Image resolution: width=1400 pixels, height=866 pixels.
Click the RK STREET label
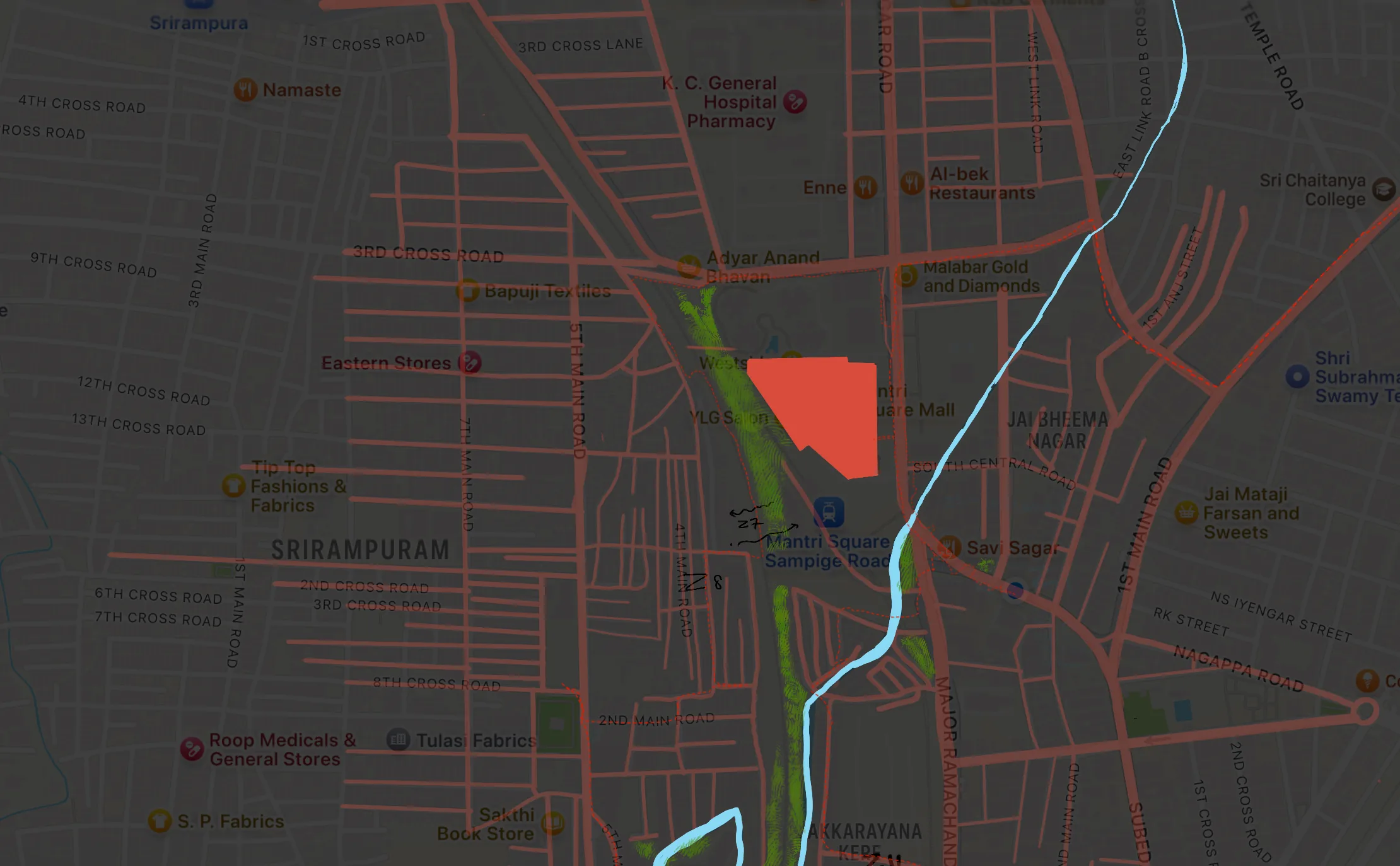click(1191, 622)
